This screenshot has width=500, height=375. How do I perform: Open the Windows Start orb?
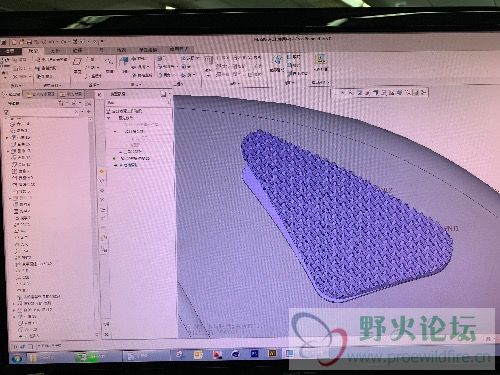[16, 359]
